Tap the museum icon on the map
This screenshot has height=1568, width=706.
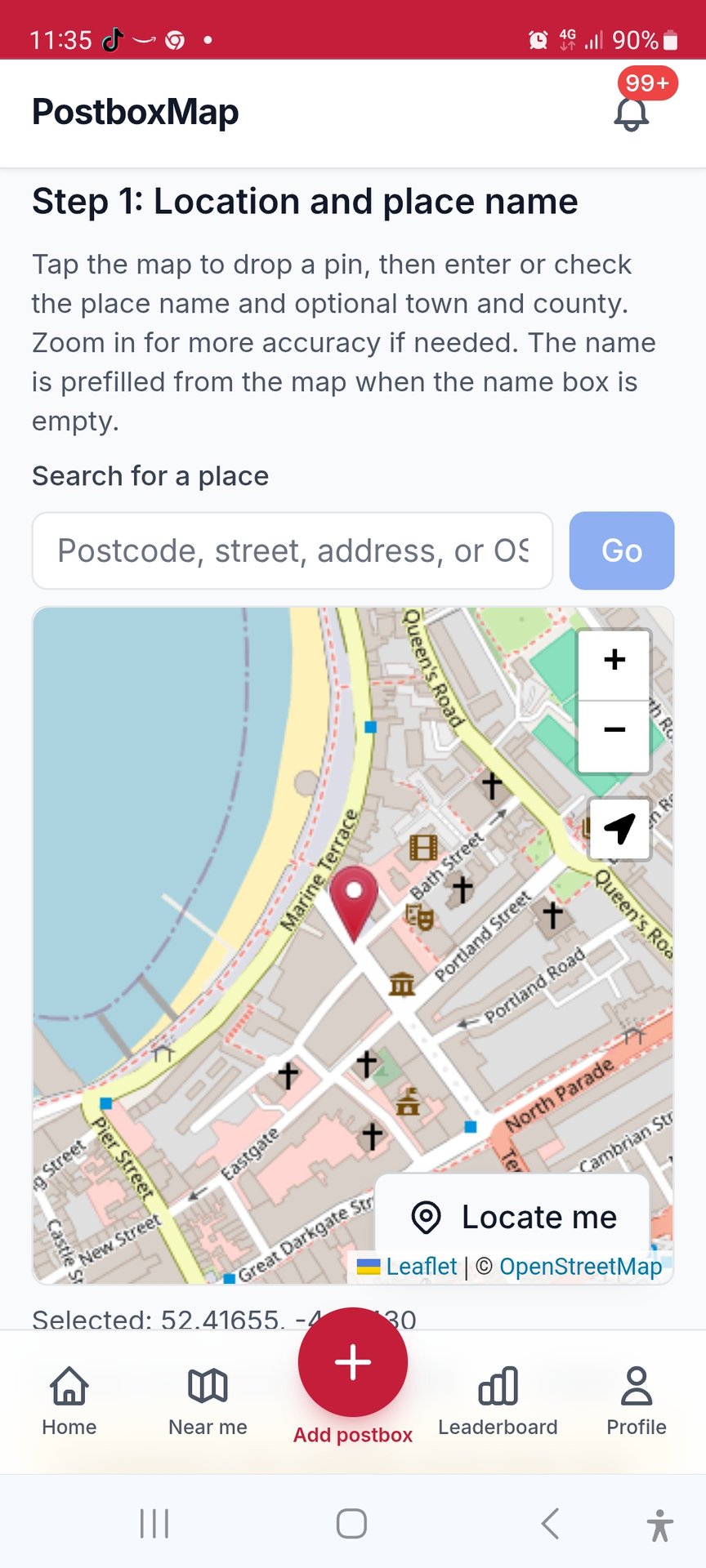[402, 983]
